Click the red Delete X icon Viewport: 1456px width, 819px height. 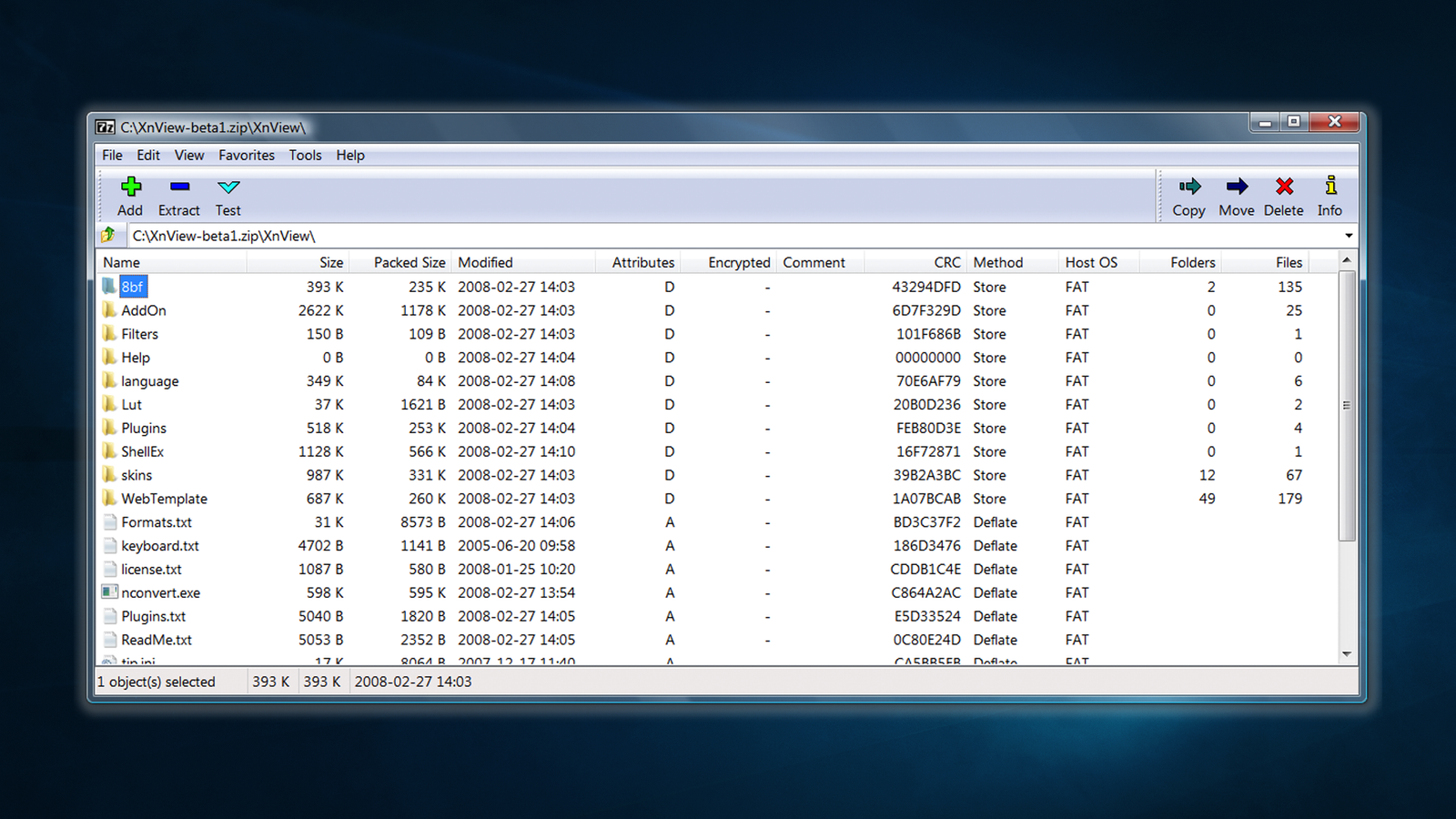[1284, 187]
